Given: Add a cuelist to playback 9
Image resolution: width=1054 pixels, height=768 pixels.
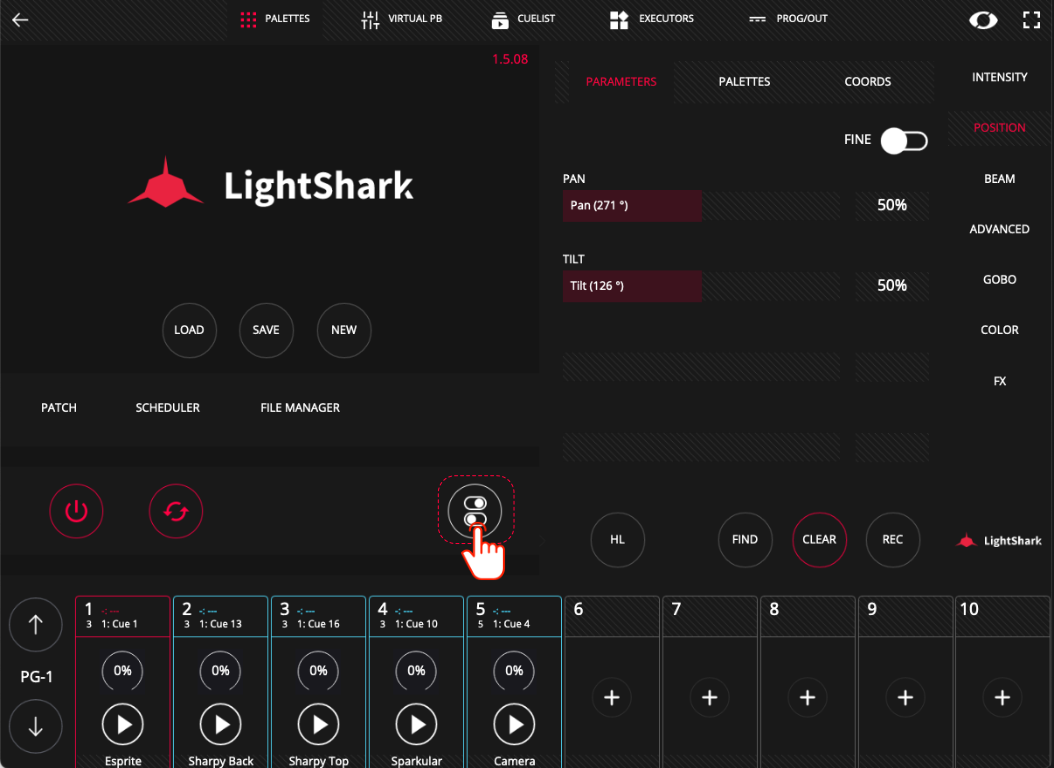Looking at the screenshot, I should coord(905,697).
